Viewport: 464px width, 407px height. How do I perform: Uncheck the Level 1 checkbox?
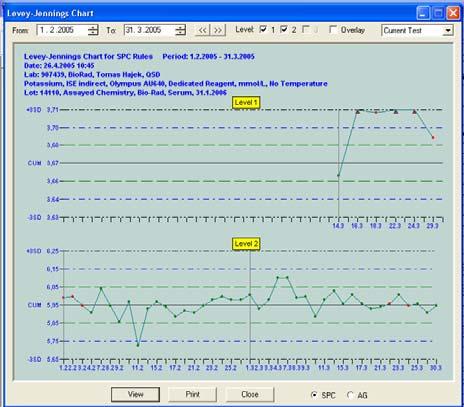point(263,29)
